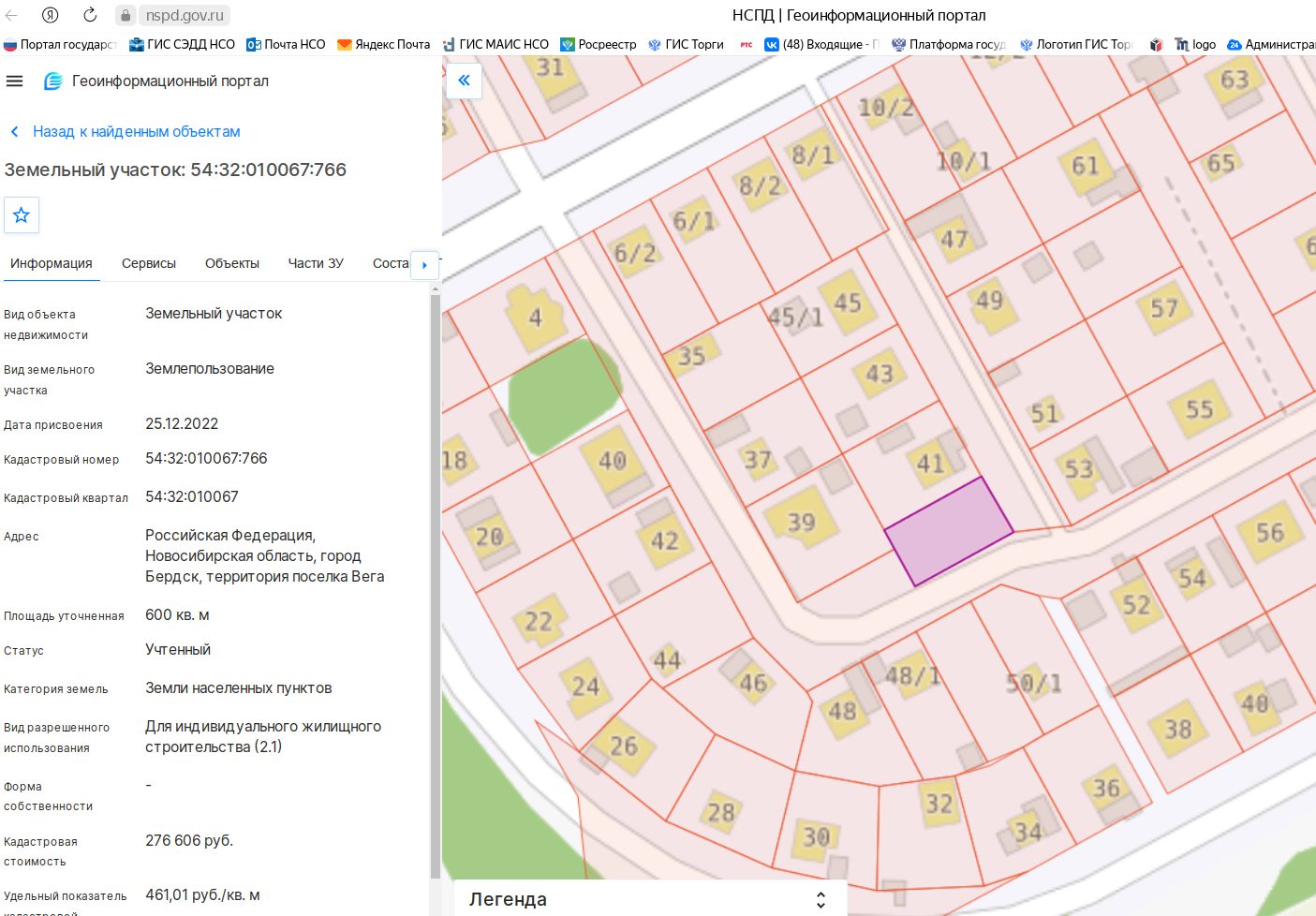Open the Почта НСО bookmark
Screen dimensions: 1316x916
(x=286, y=44)
